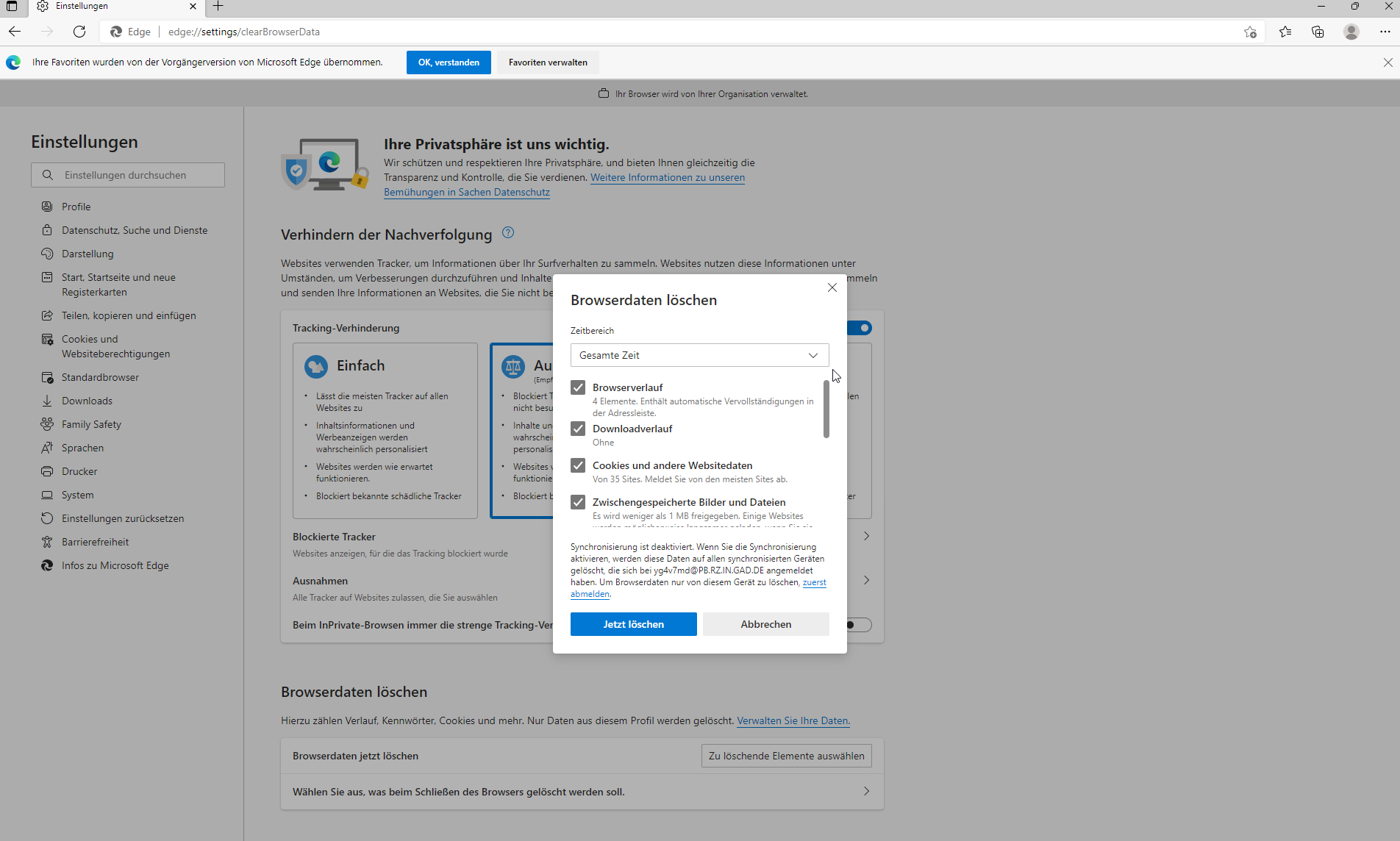Uncheck Cookies und andere Websitedaten checkbox

tap(578, 465)
